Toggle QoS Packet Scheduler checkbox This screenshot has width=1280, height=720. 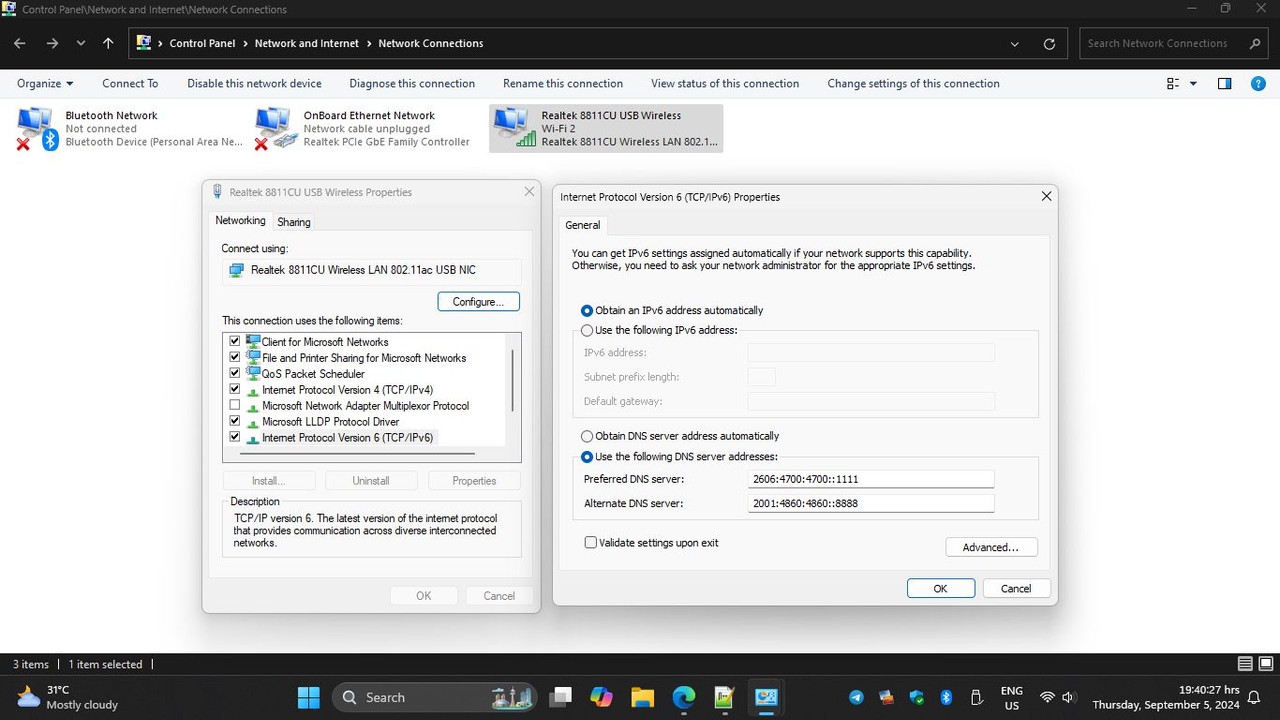(235, 373)
